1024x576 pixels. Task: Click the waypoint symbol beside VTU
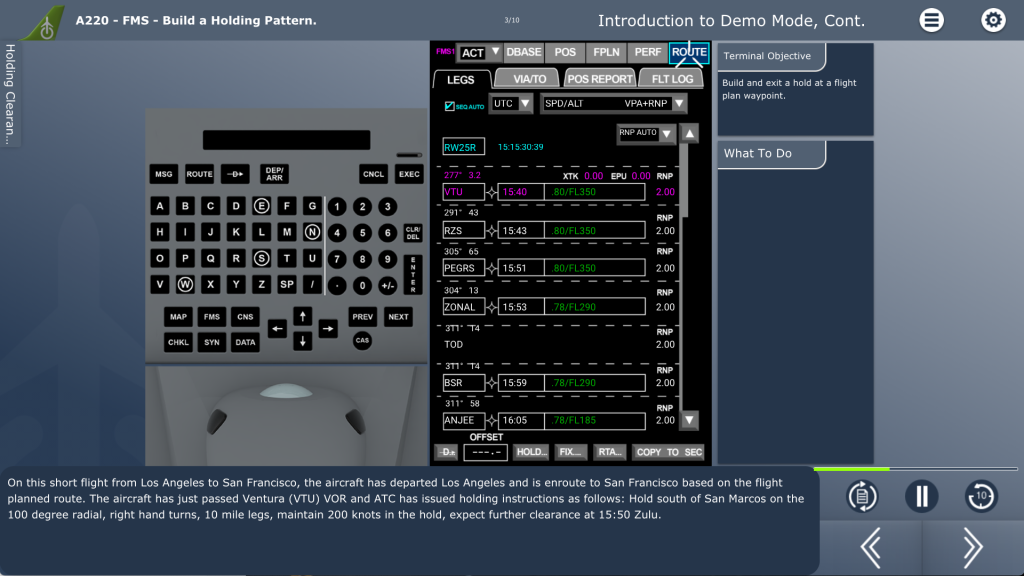[x=492, y=192]
